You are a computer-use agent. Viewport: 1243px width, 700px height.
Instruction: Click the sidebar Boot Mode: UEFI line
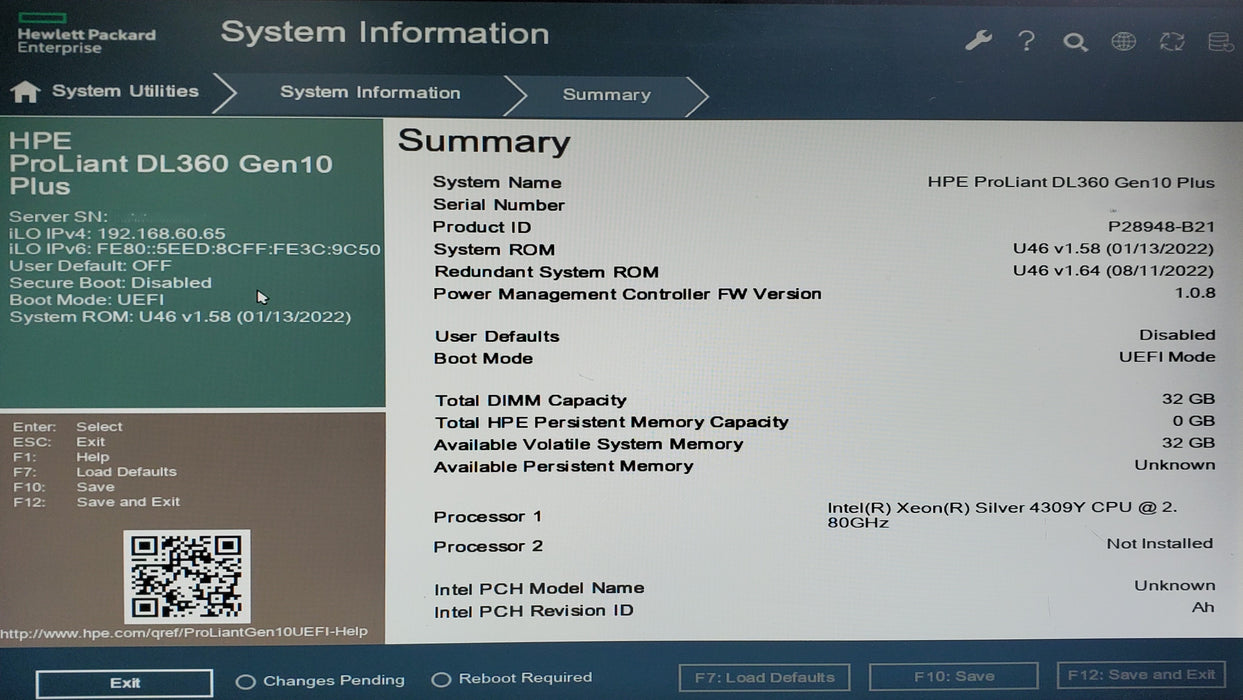(x=87, y=300)
